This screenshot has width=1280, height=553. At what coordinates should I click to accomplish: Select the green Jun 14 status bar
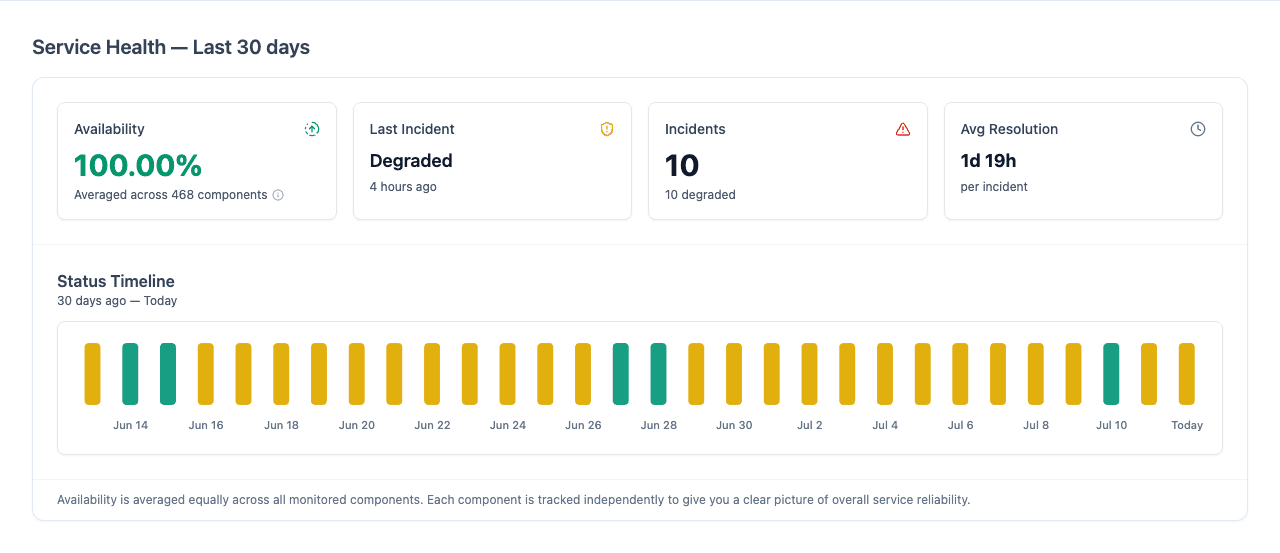tap(130, 374)
